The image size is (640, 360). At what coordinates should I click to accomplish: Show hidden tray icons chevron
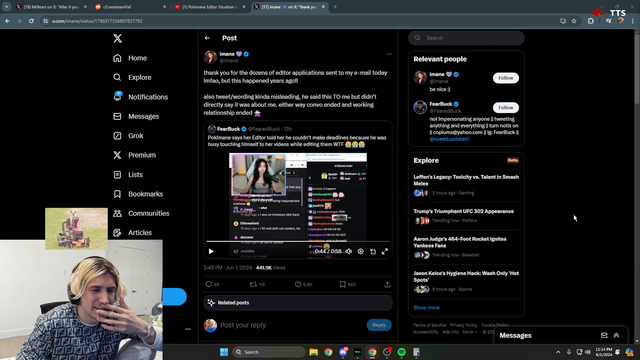pyautogui.click(x=558, y=352)
